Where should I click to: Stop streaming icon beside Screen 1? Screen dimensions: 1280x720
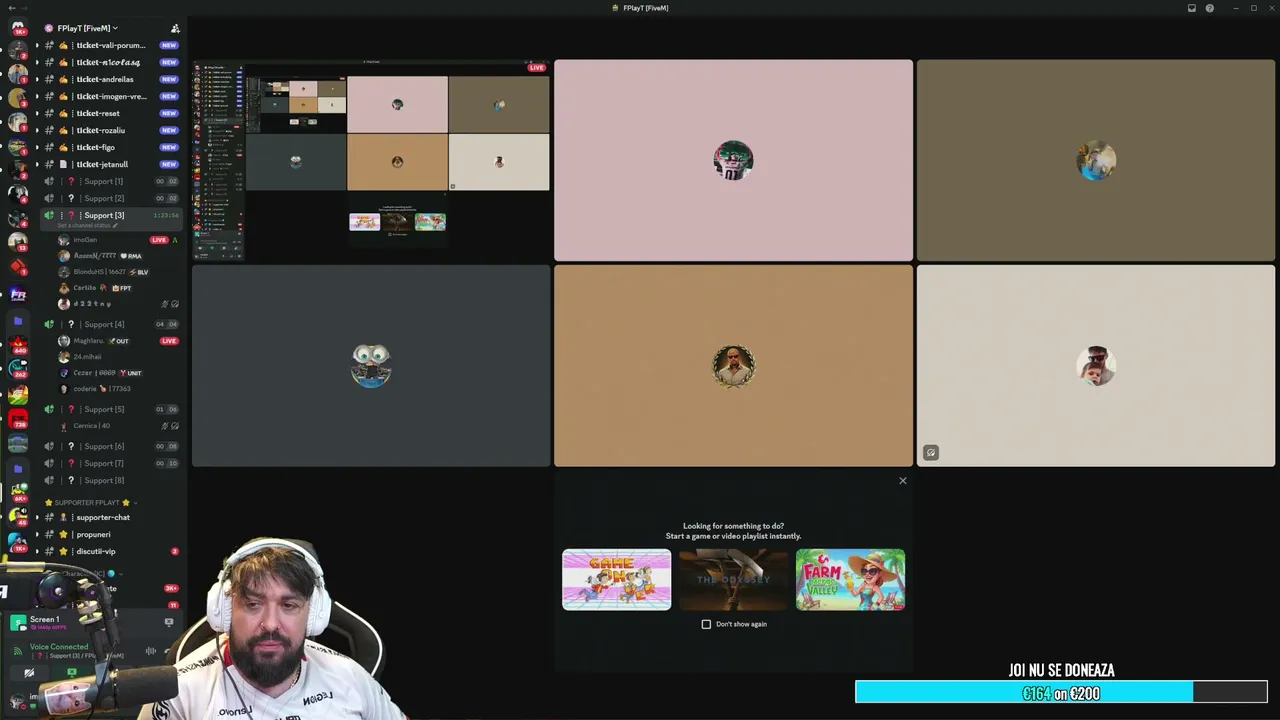[x=168, y=622]
